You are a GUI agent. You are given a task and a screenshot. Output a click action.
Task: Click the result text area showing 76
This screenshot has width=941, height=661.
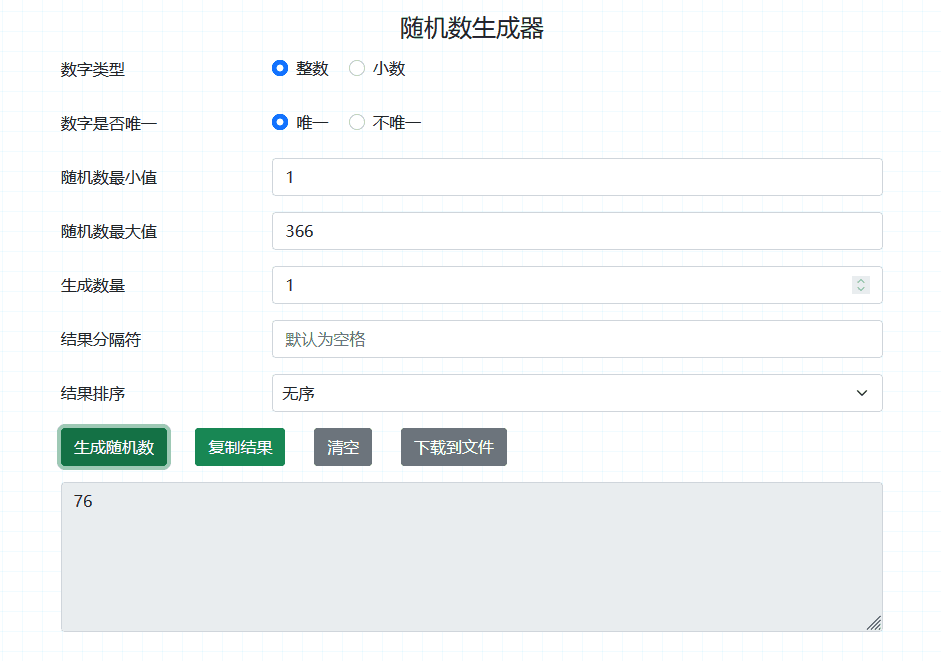[x=472, y=557]
